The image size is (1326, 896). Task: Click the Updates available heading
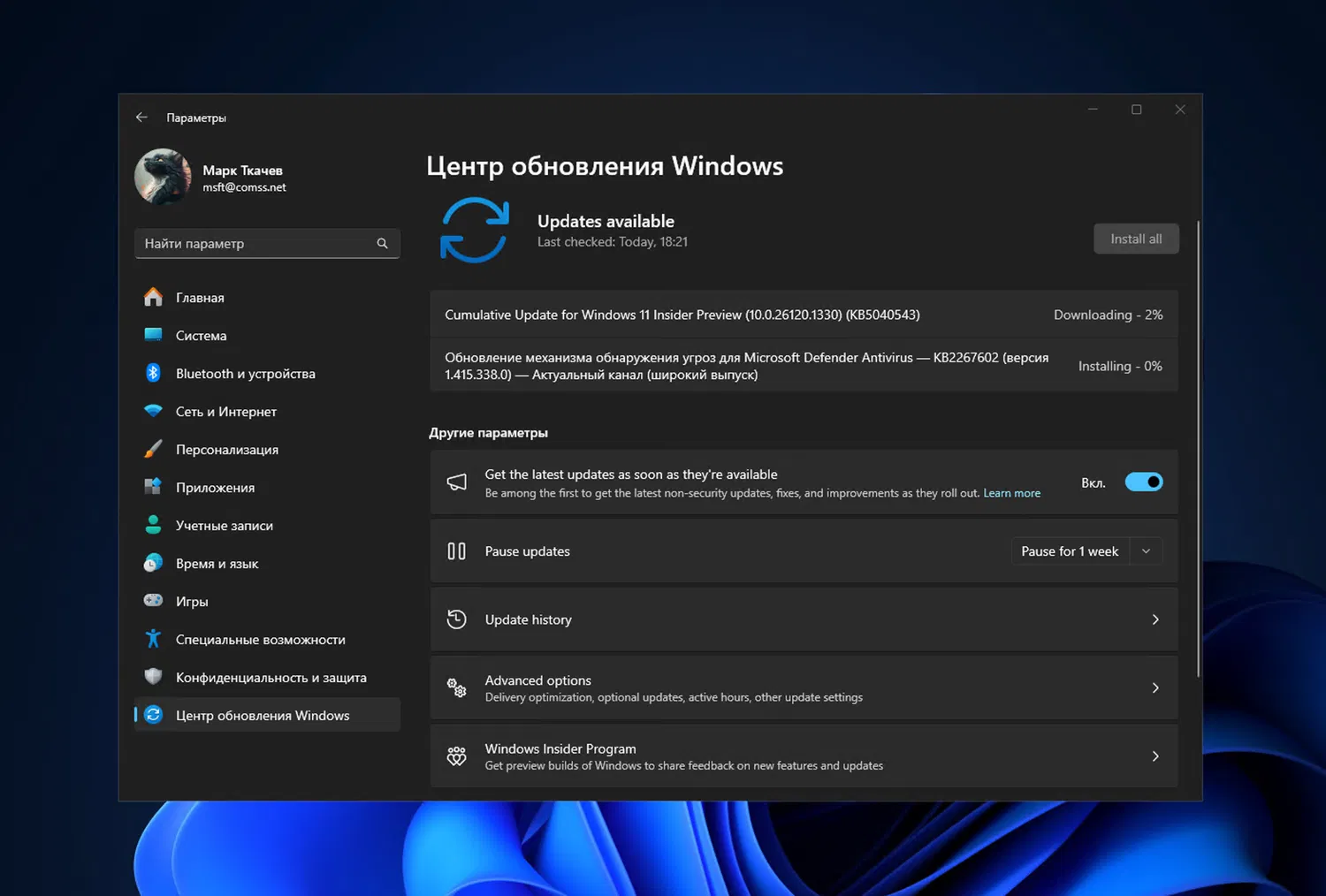click(606, 221)
